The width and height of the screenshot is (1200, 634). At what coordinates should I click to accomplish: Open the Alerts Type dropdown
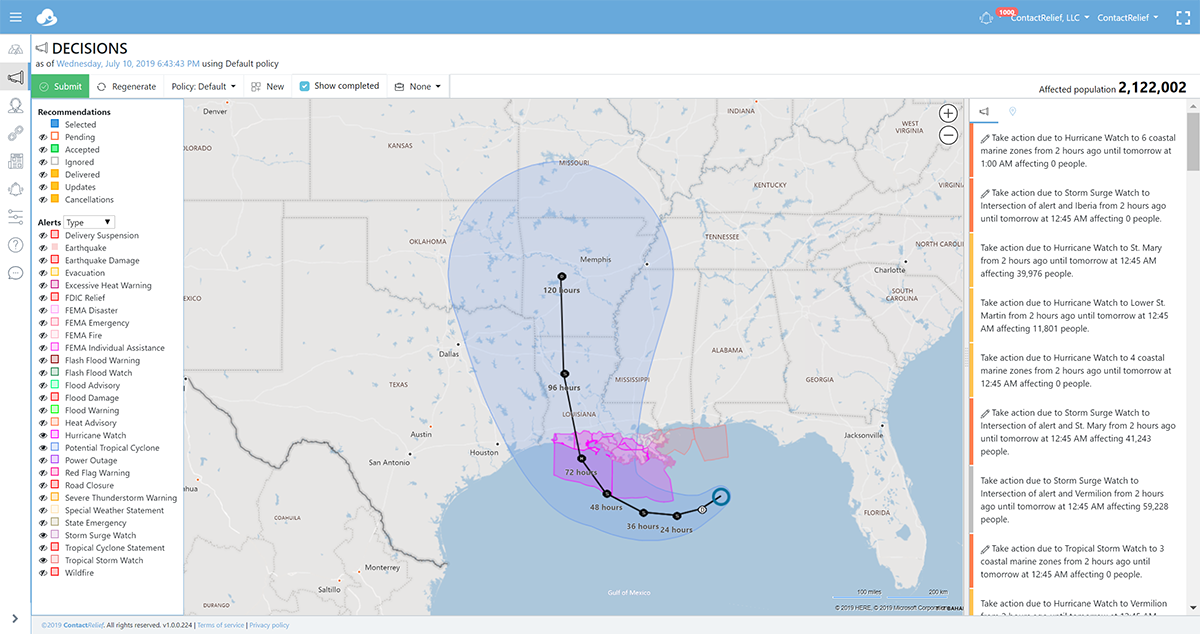[x=89, y=222]
